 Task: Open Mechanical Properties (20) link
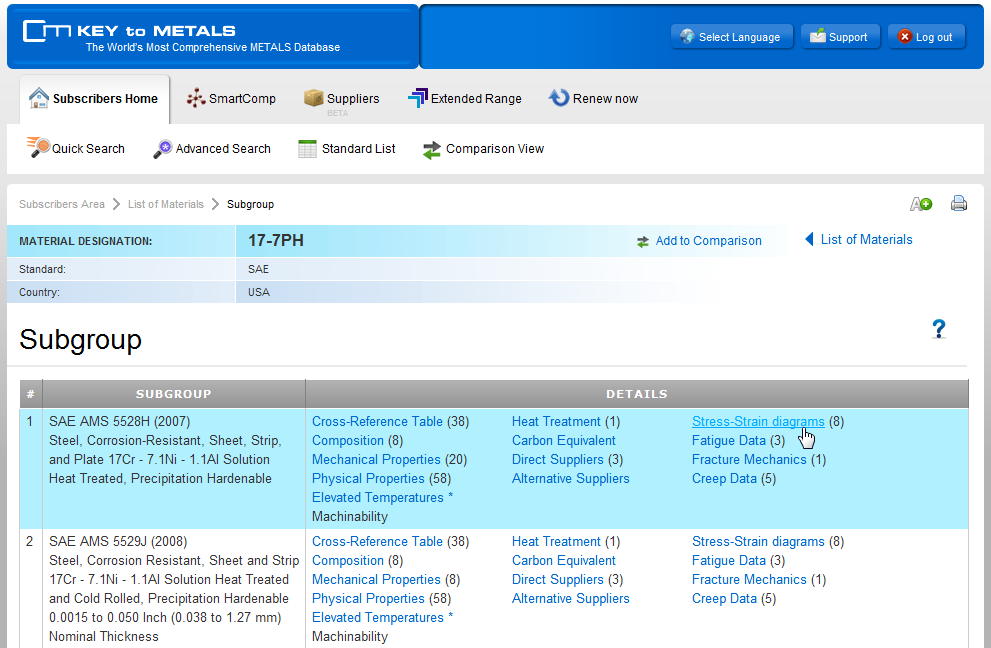tap(376, 460)
